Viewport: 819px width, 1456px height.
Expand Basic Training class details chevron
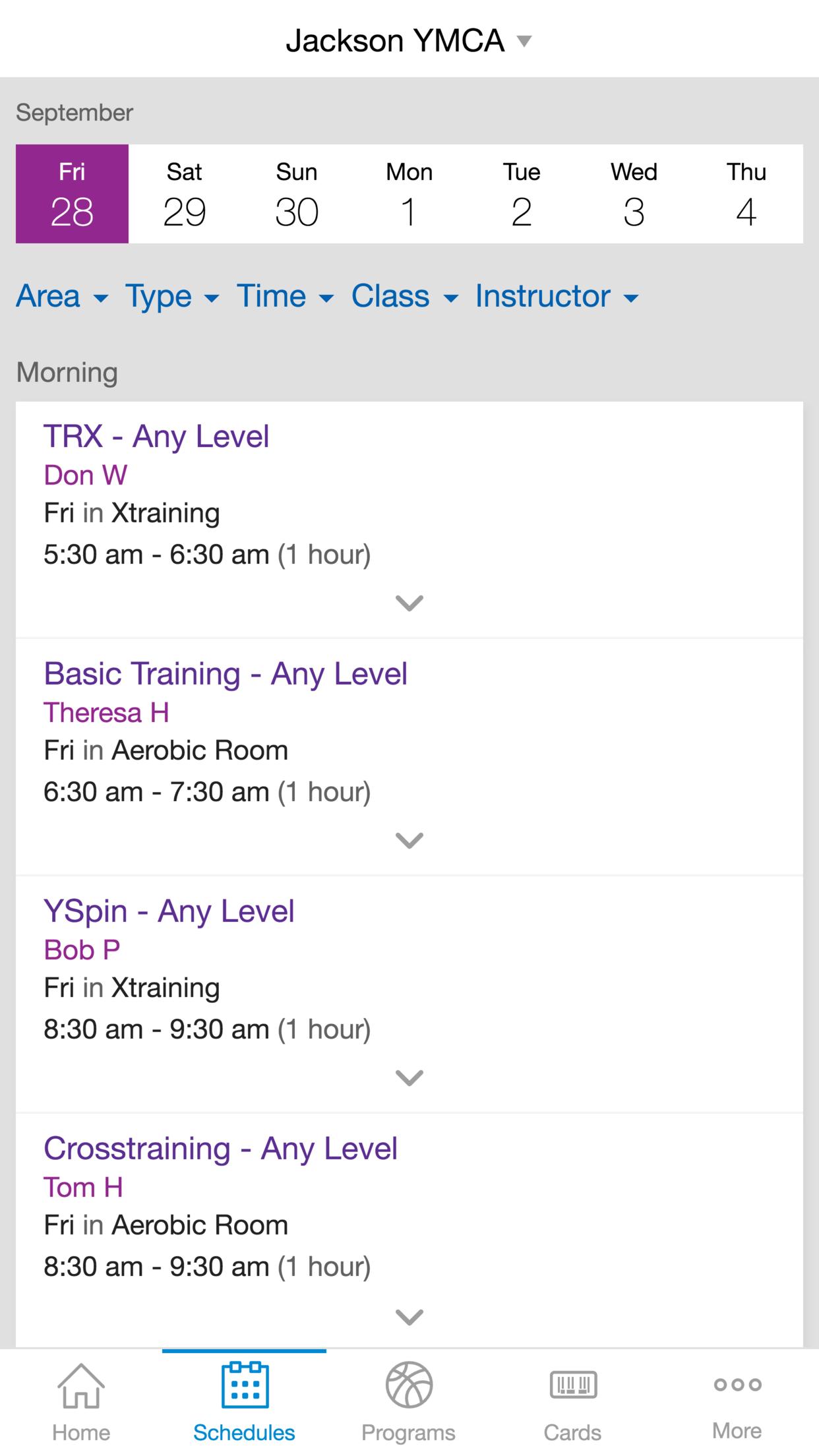pyautogui.click(x=409, y=840)
